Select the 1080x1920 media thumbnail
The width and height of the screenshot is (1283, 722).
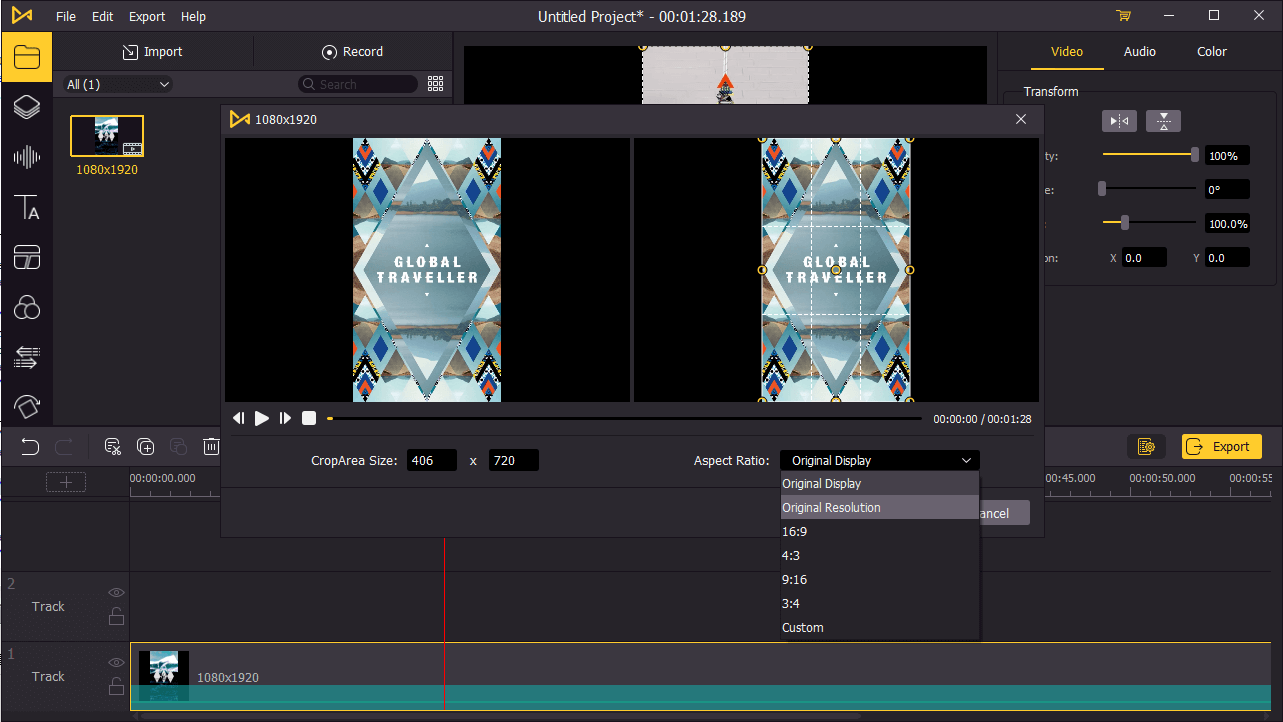(107, 136)
